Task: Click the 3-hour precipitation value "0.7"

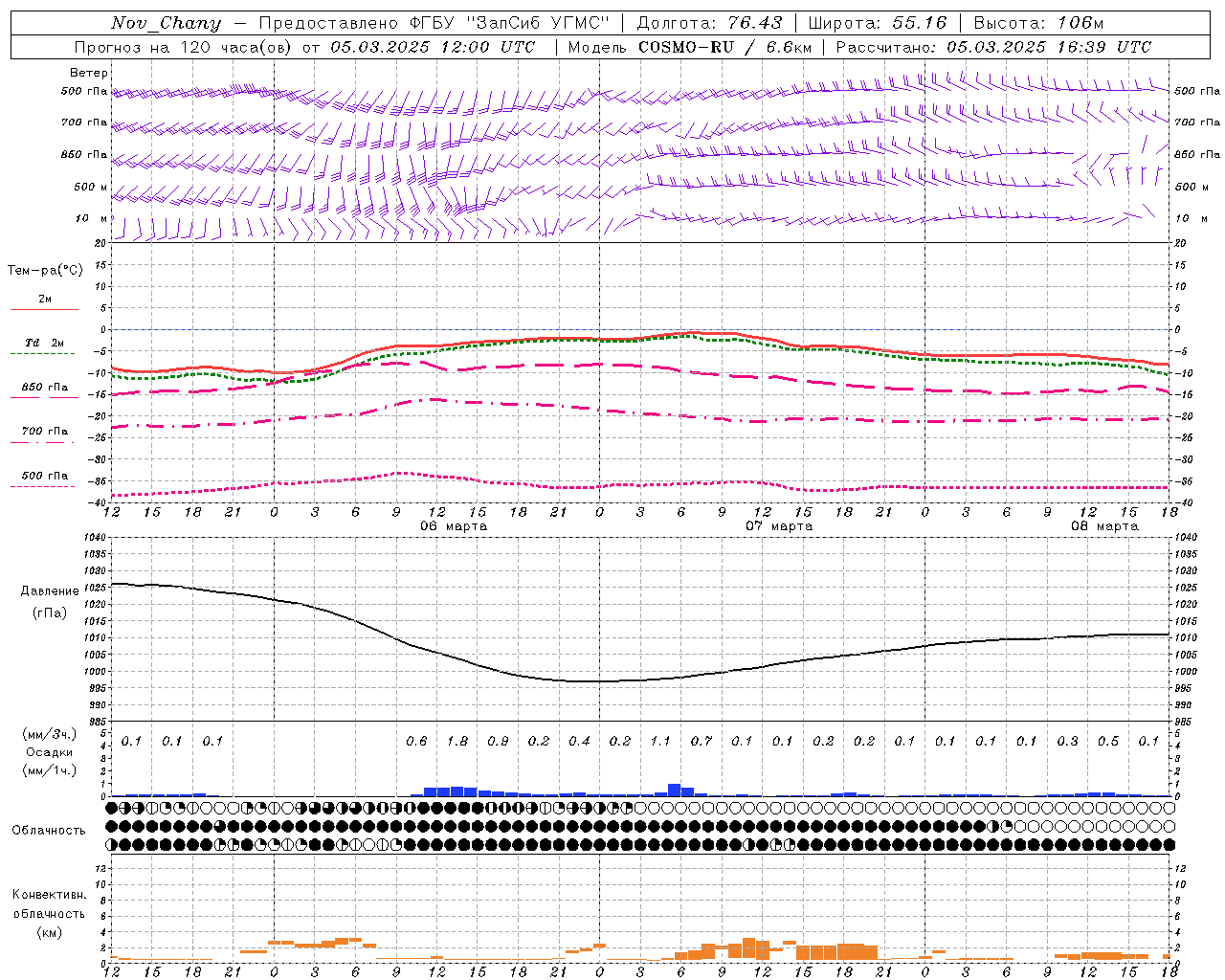Action: 702,741
